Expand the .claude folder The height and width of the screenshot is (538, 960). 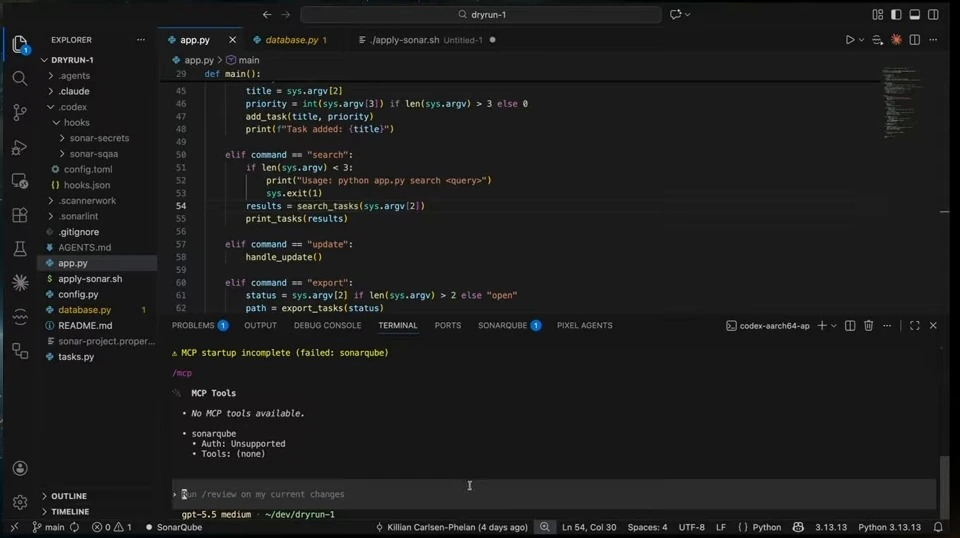coord(74,91)
